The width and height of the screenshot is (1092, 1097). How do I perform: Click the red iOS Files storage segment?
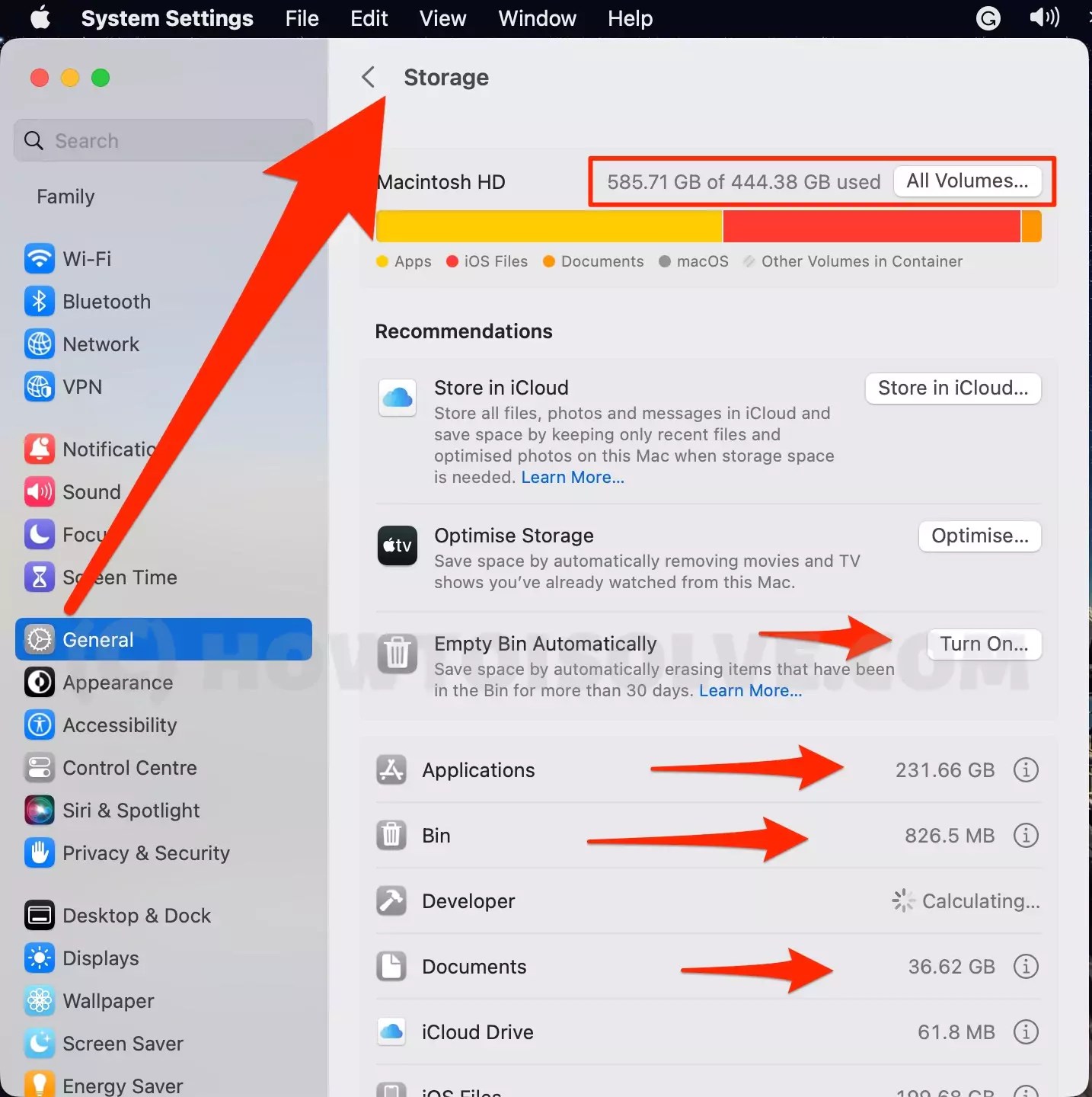(x=872, y=227)
